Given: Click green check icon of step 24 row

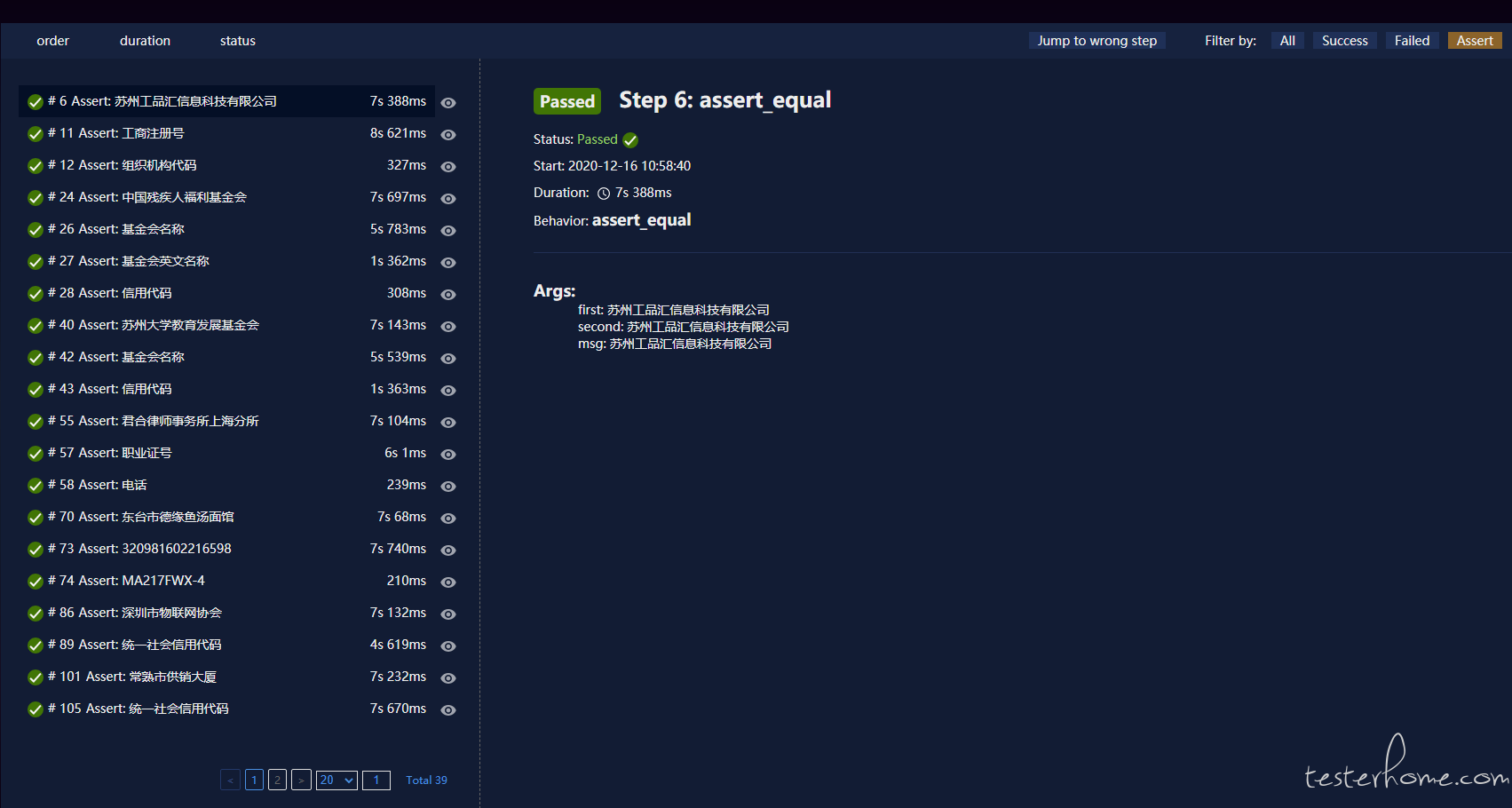Looking at the screenshot, I should [36, 198].
